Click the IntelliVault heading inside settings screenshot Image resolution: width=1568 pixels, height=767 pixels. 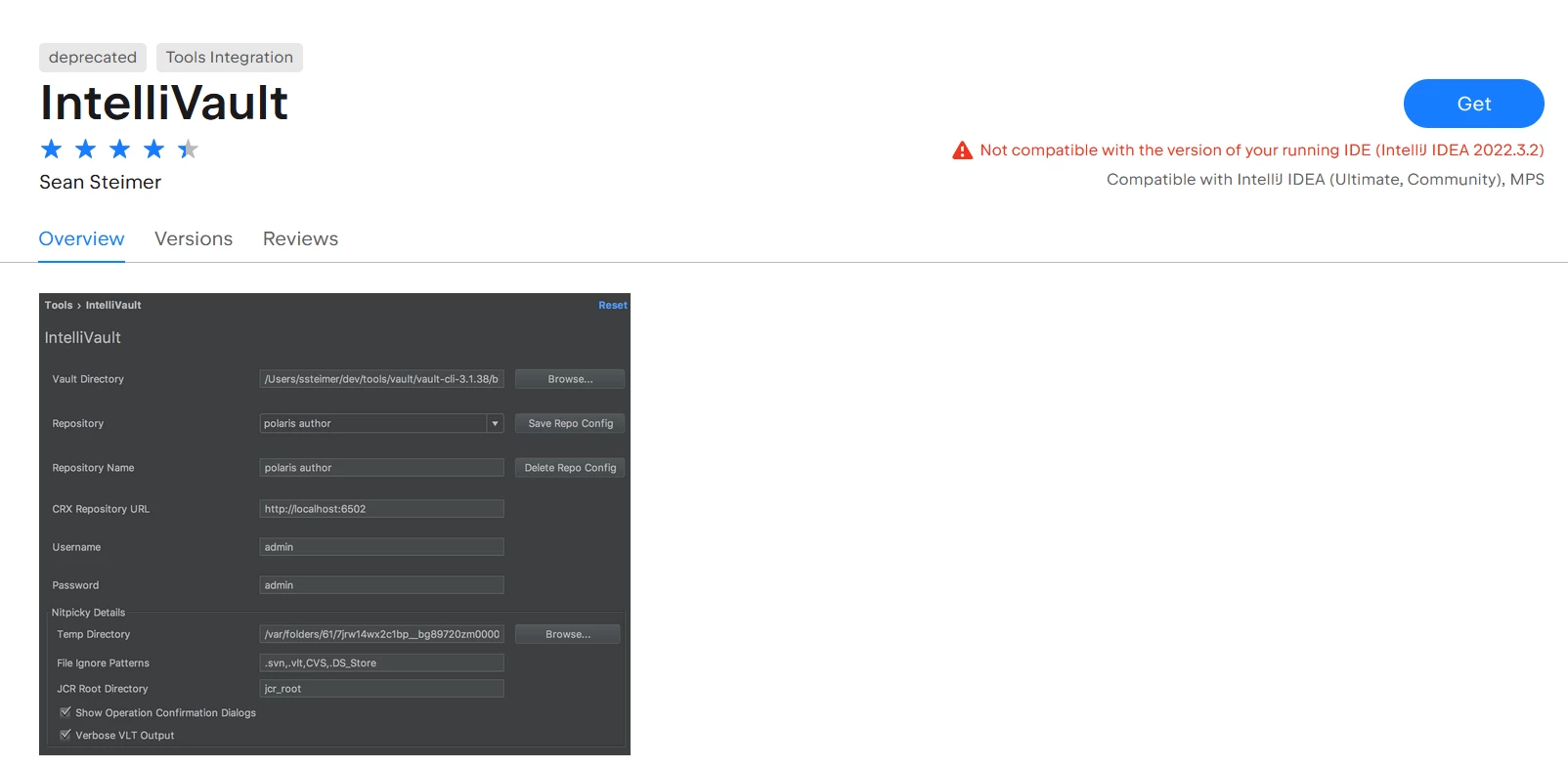coord(83,338)
